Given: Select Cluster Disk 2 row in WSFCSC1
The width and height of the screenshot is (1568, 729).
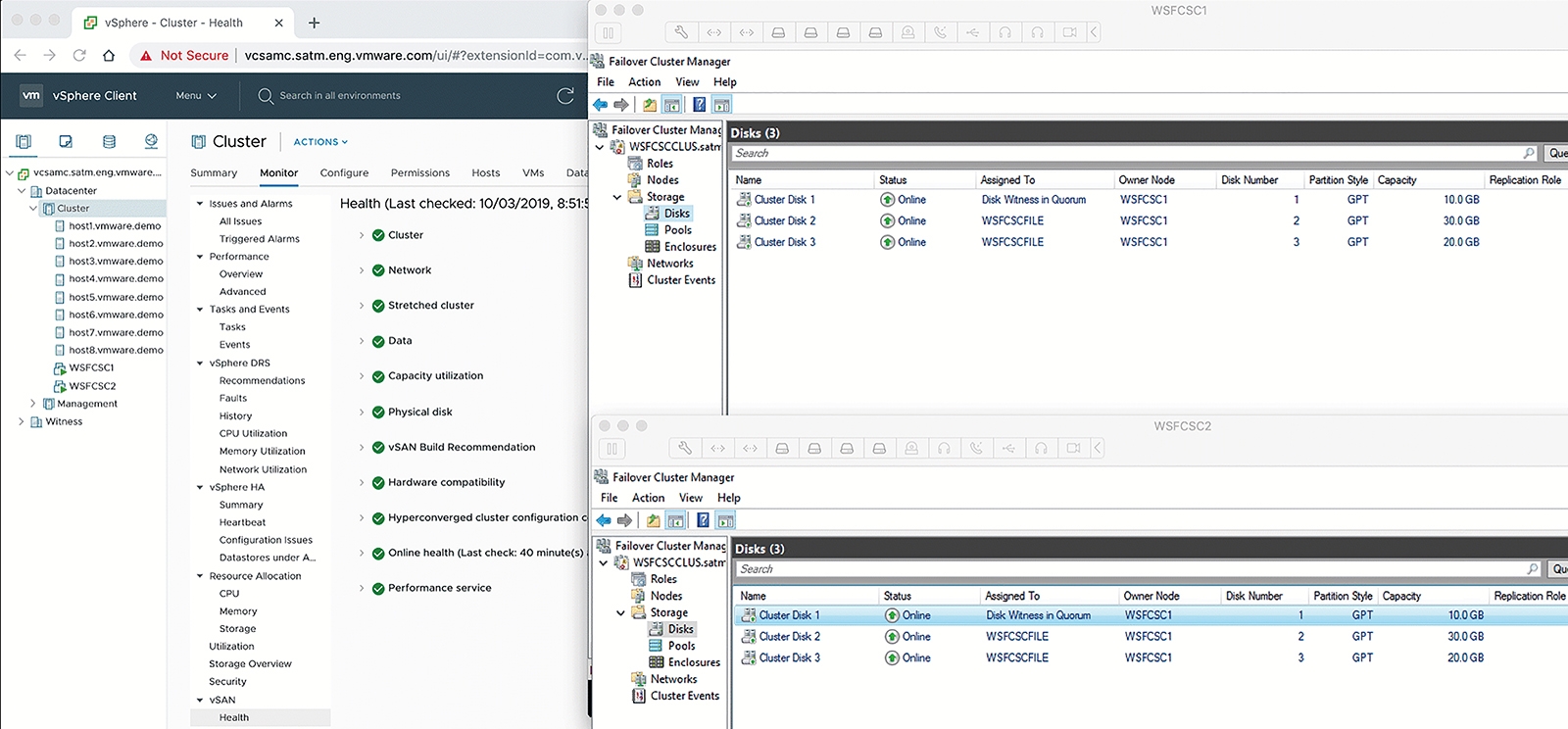Looking at the screenshot, I should tap(1149, 220).
